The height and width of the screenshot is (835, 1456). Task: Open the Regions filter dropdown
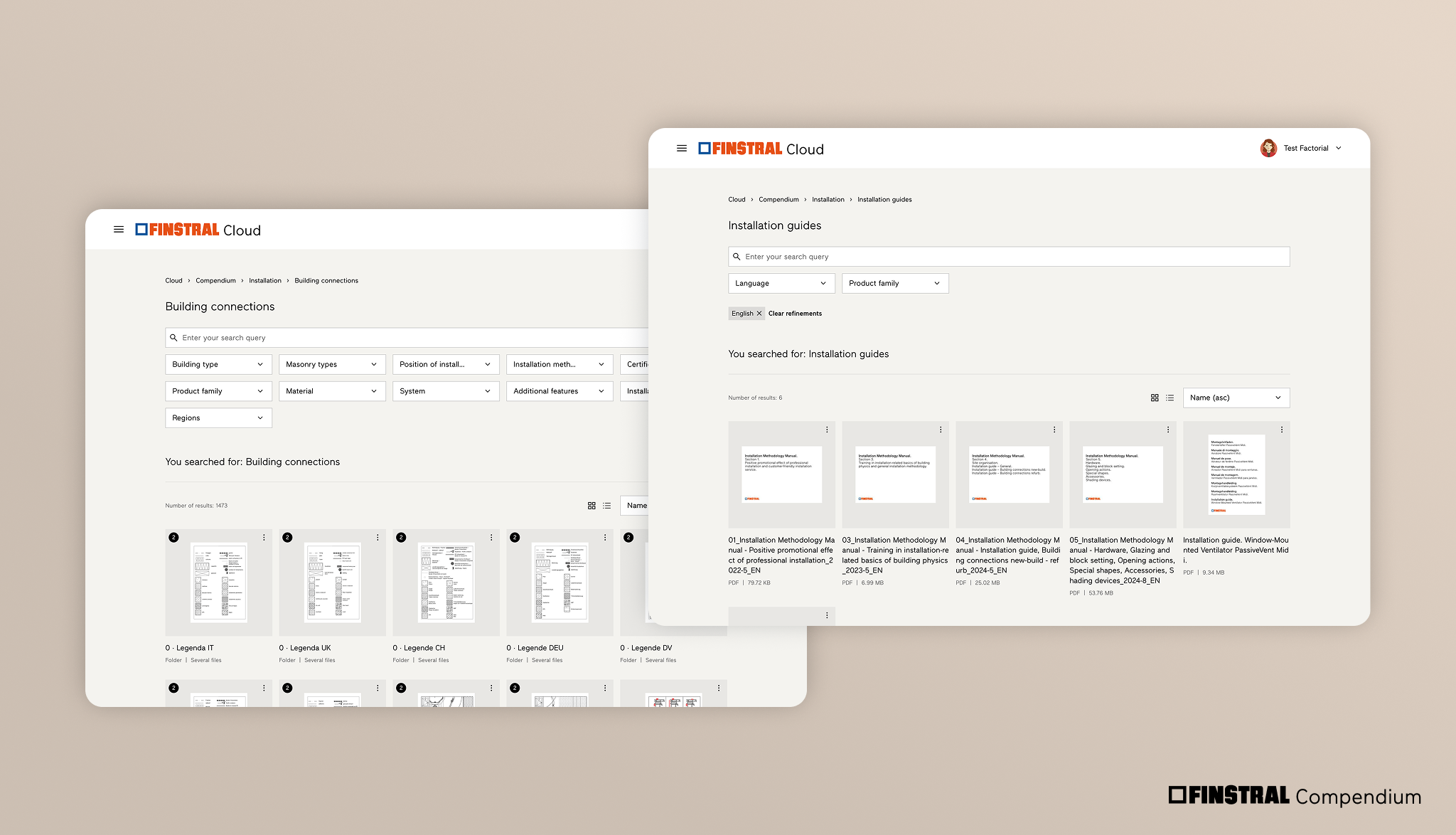[x=218, y=418]
